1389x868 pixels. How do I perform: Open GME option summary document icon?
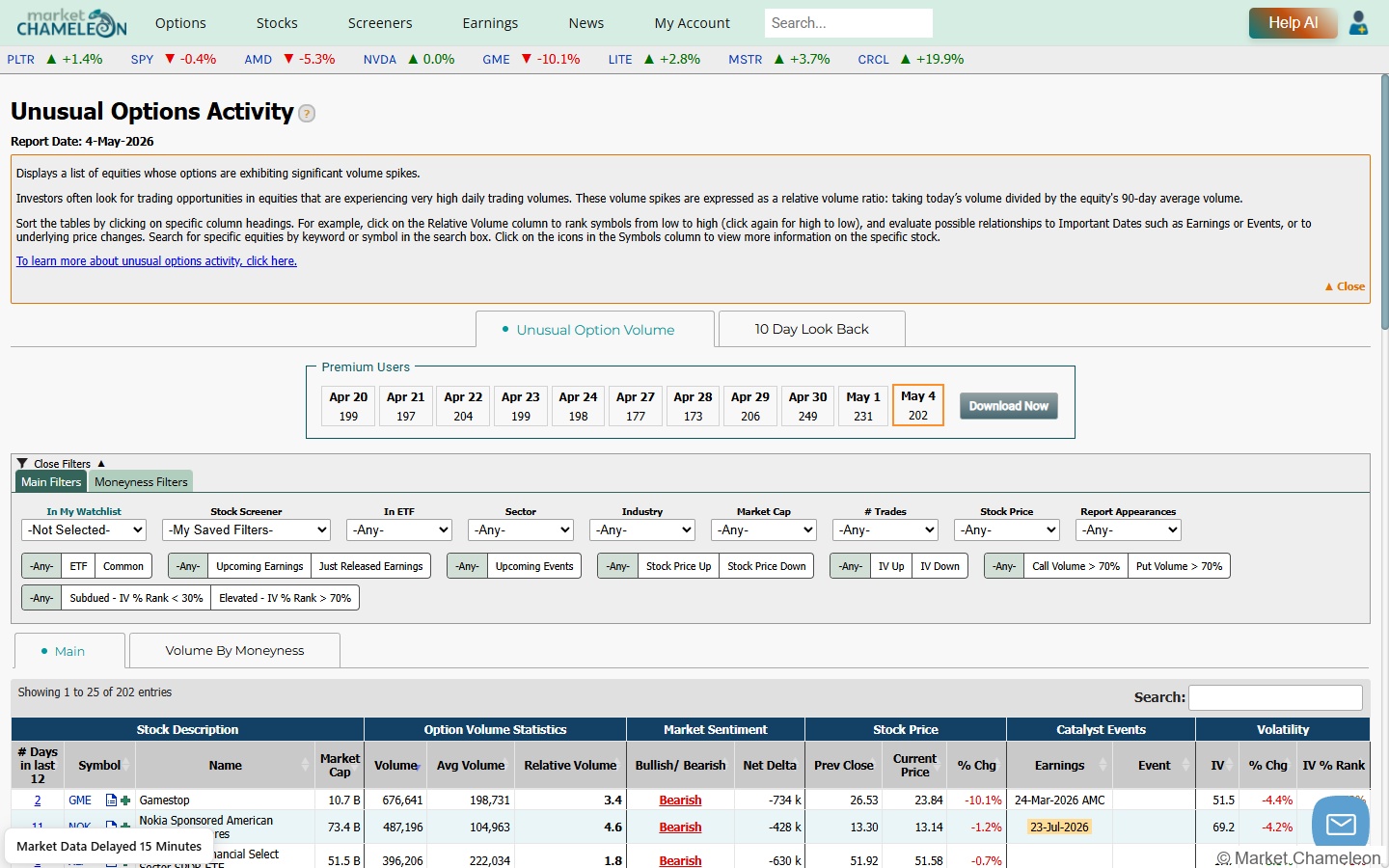pos(111,800)
